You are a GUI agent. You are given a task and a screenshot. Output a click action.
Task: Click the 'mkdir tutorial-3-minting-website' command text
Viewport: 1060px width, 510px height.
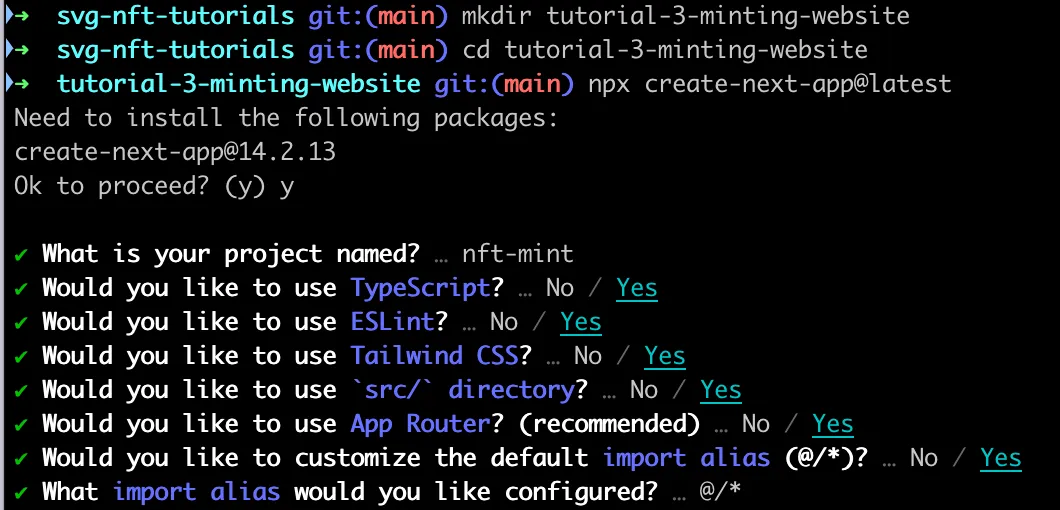tap(685, 16)
